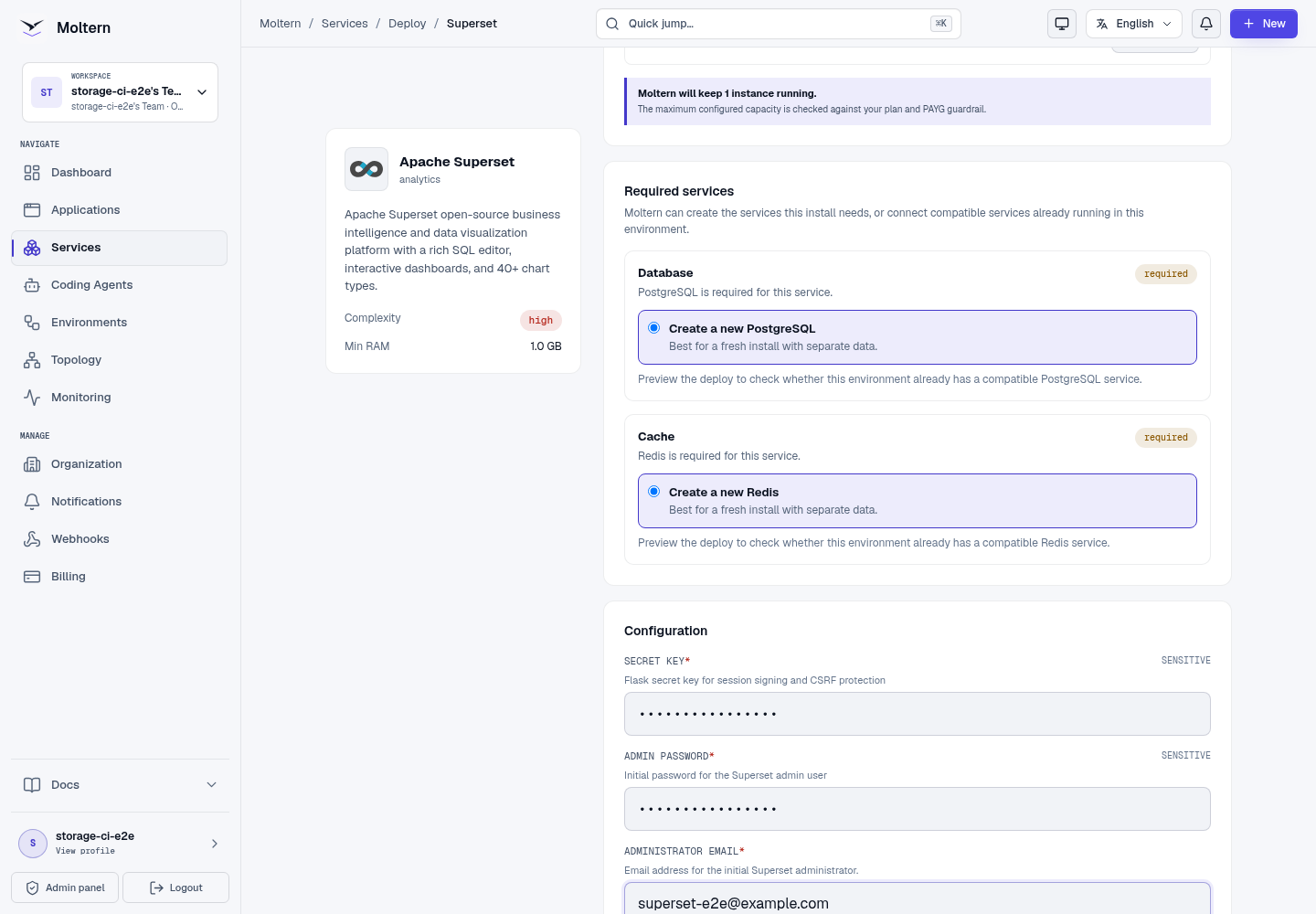Open storage-ci-e2e profile chevron
This screenshot has height=914, width=1316.
pos(215,844)
